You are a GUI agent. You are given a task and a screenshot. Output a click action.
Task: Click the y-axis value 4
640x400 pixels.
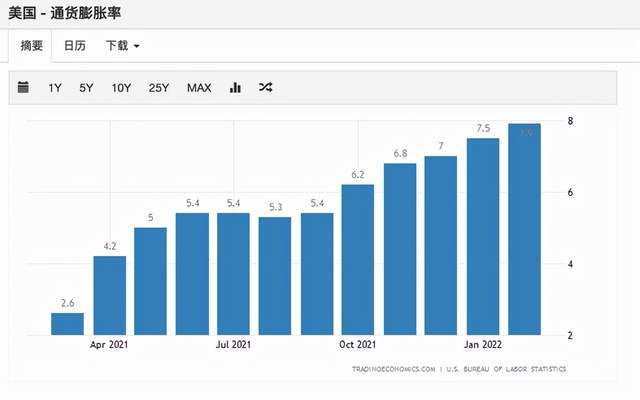pyautogui.click(x=570, y=264)
